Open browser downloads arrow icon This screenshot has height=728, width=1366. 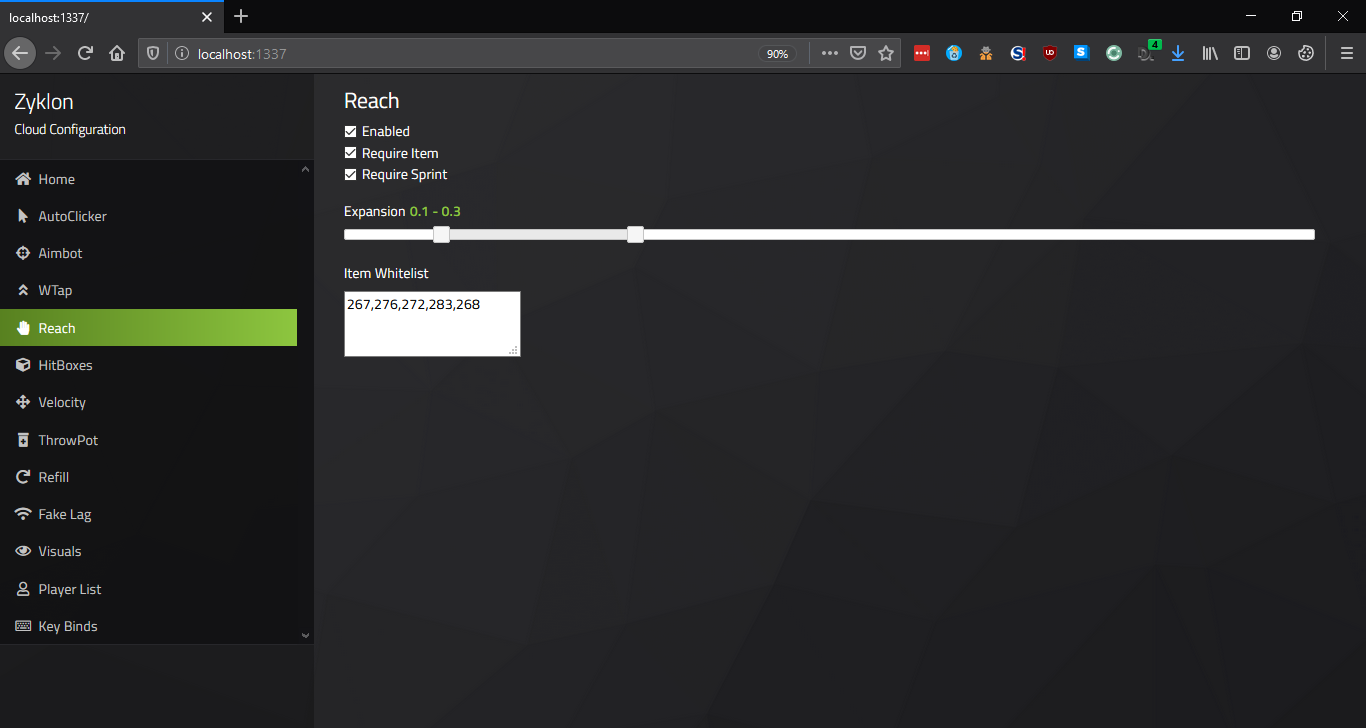[x=1178, y=53]
